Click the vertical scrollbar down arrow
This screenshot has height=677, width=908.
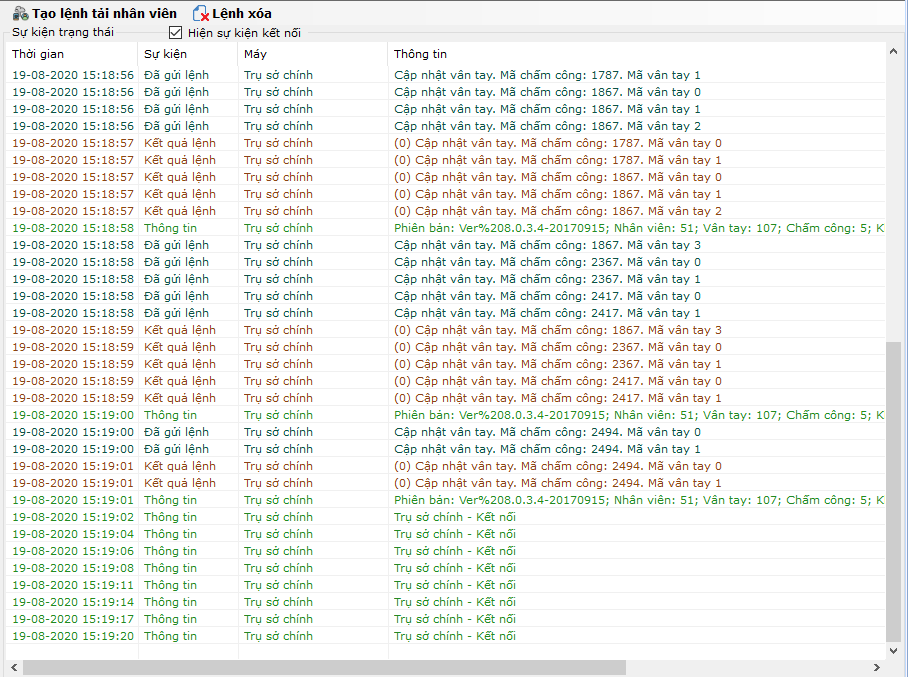(x=894, y=651)
